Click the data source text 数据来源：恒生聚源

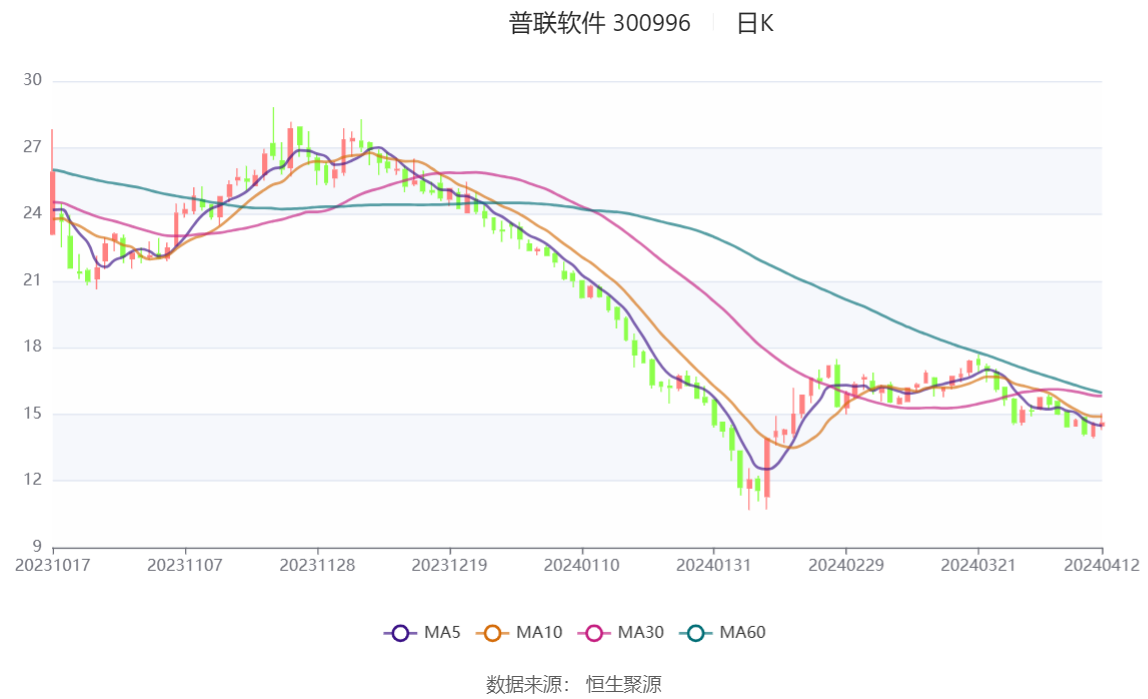[574, 684]
